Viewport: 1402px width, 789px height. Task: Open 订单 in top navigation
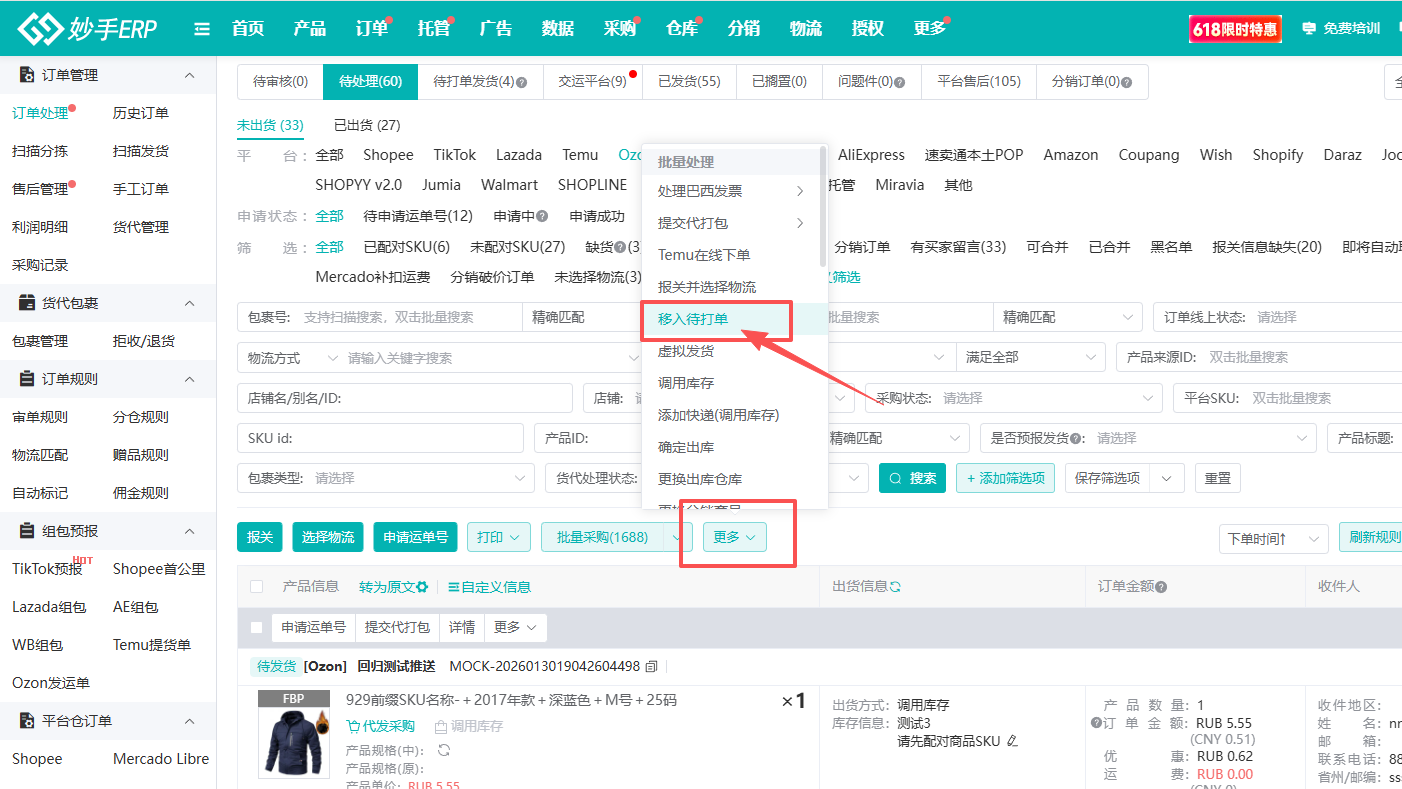(x=371, y=28)
